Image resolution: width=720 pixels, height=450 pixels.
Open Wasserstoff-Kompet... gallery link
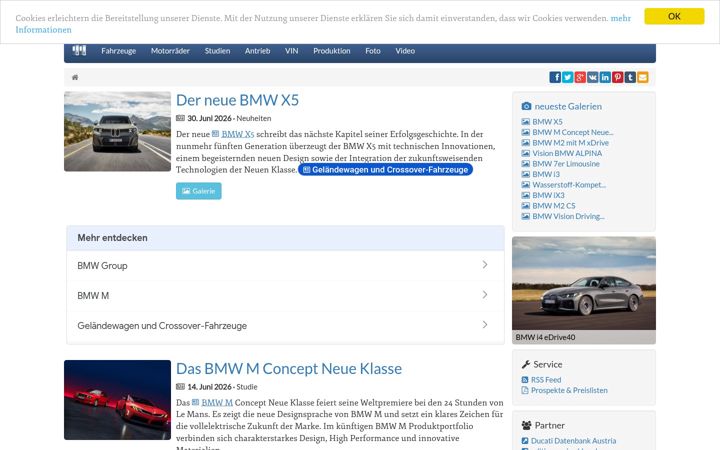[x=569, y=185]
